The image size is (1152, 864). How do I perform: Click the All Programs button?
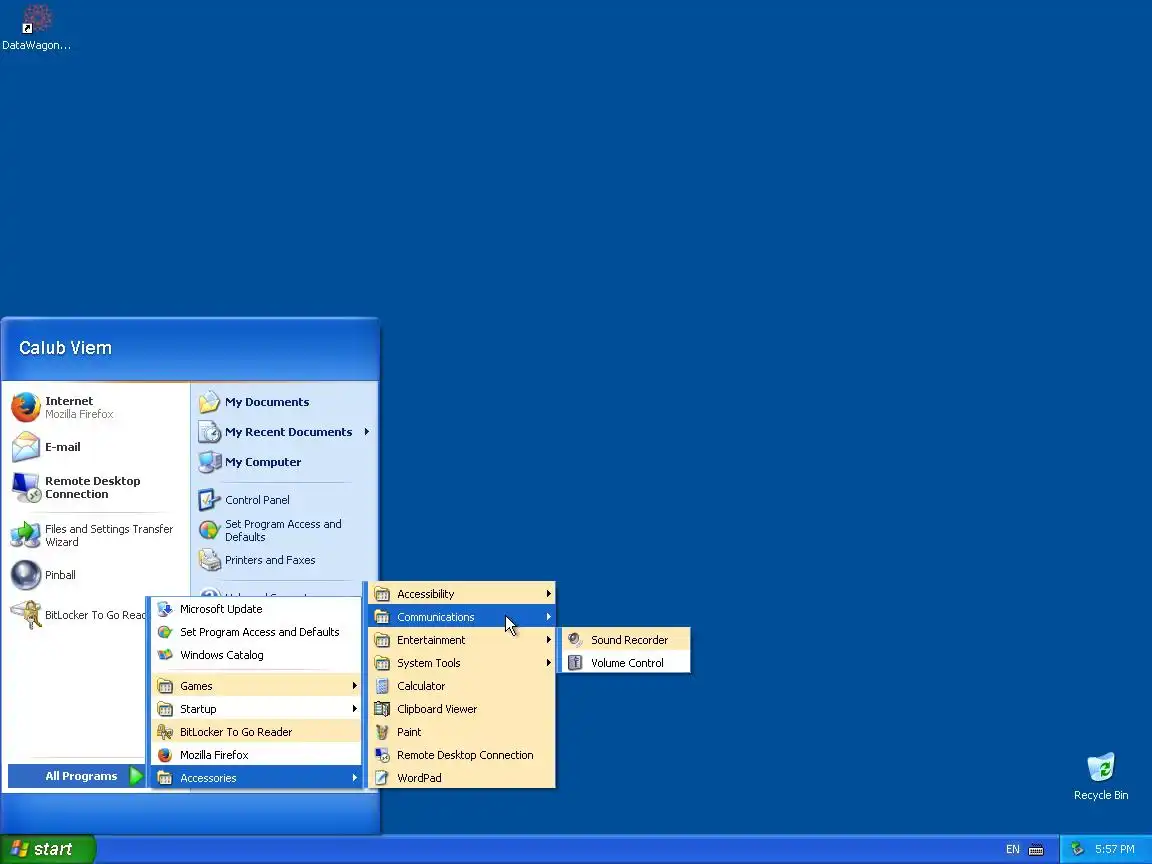[76, 776]
